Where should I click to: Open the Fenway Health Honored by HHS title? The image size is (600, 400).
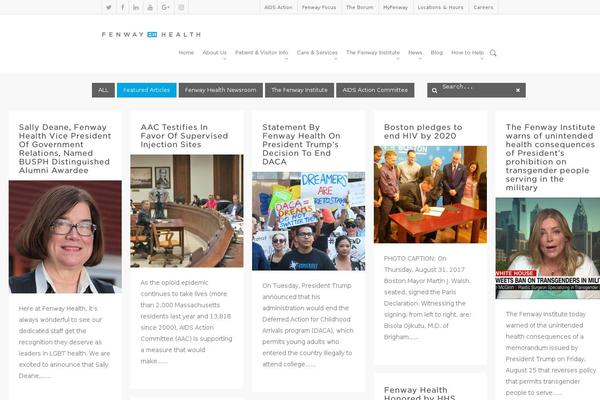coord(420,393)
